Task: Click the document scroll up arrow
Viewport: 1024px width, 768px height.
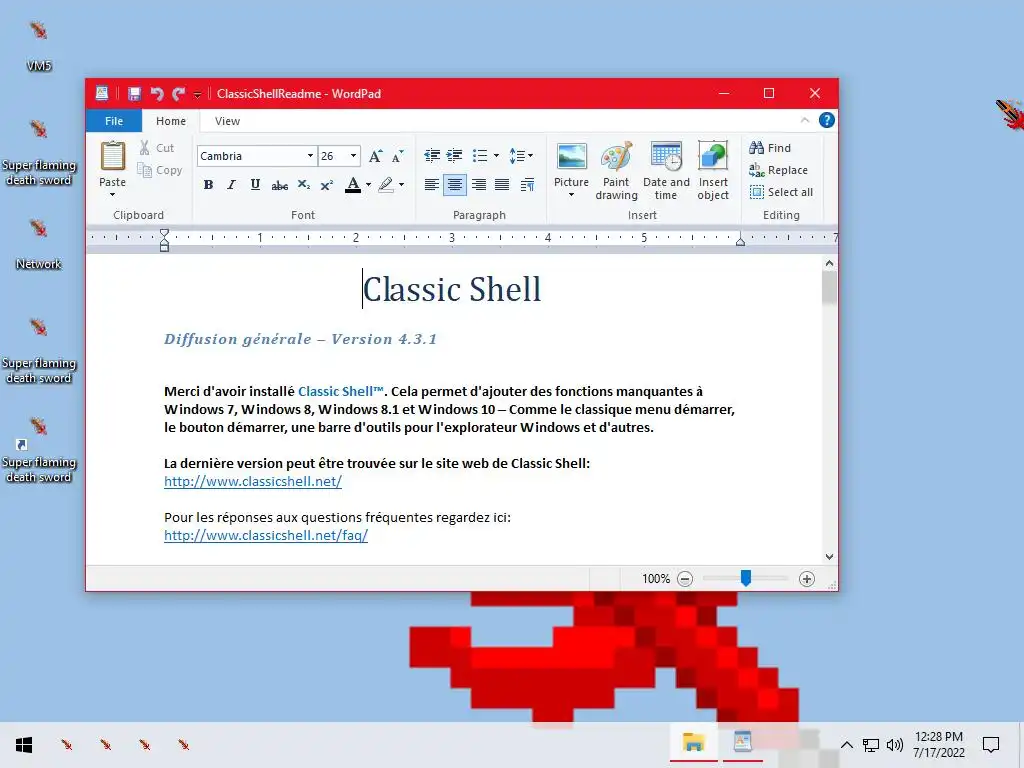Action: tap(829, 263)
